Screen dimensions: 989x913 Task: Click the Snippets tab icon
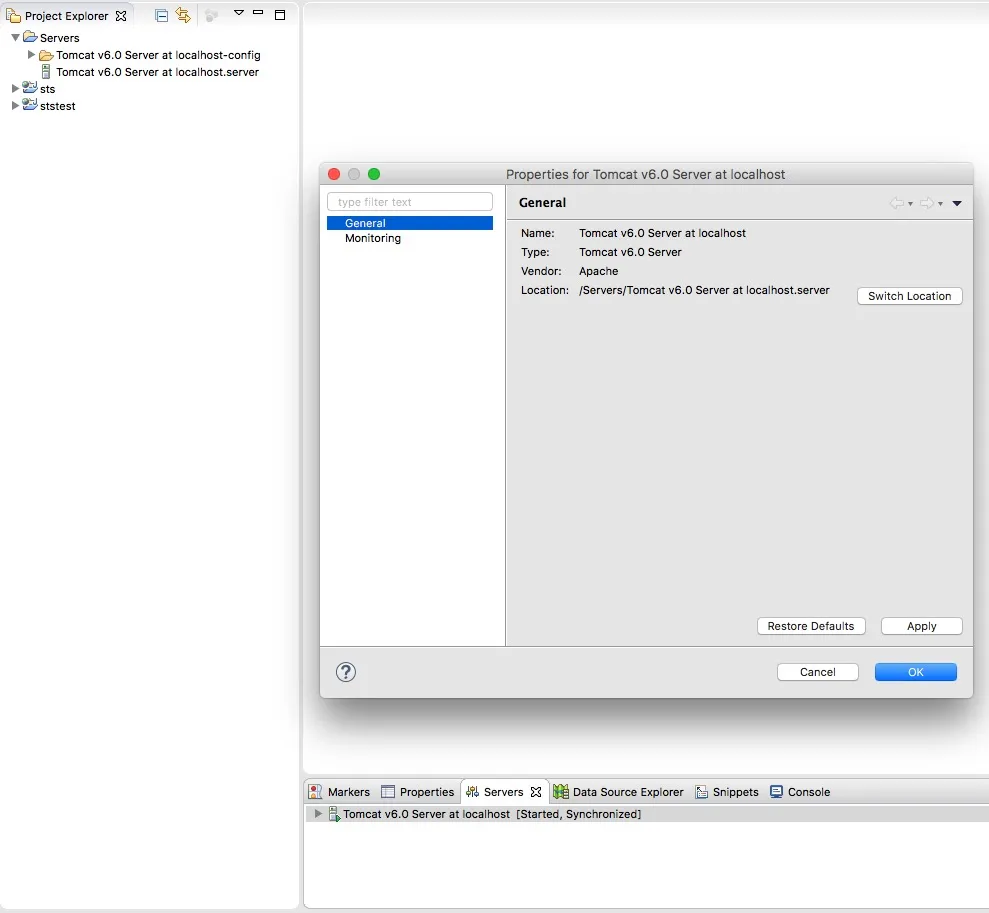click(701, 792)
